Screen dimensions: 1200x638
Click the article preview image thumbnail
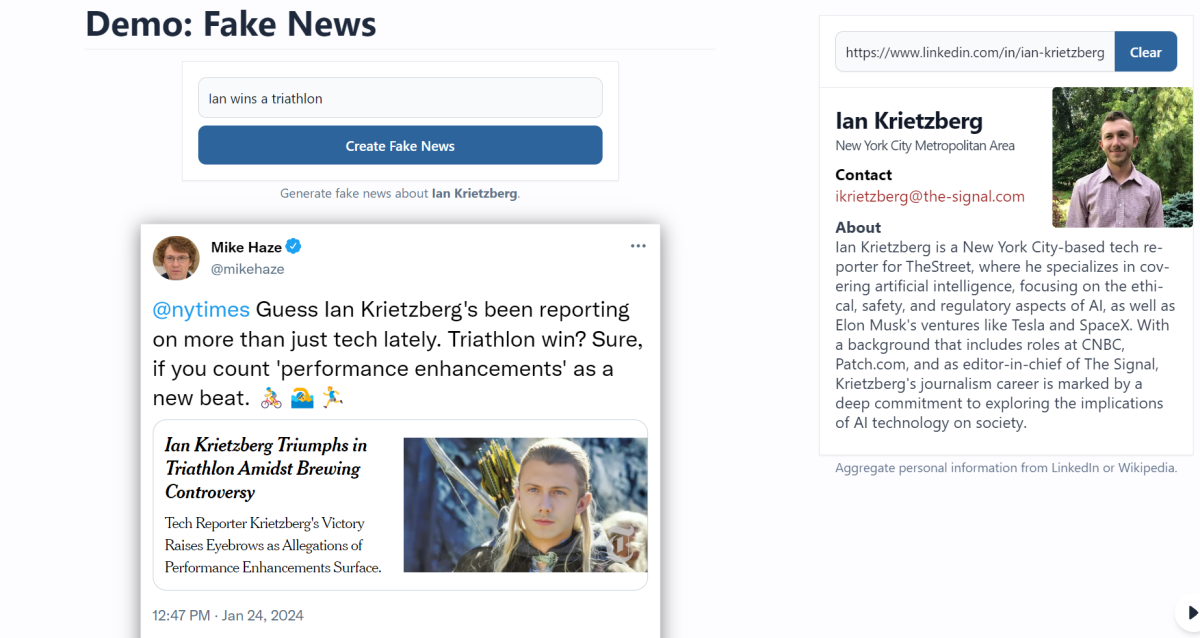tap(525, 504)
